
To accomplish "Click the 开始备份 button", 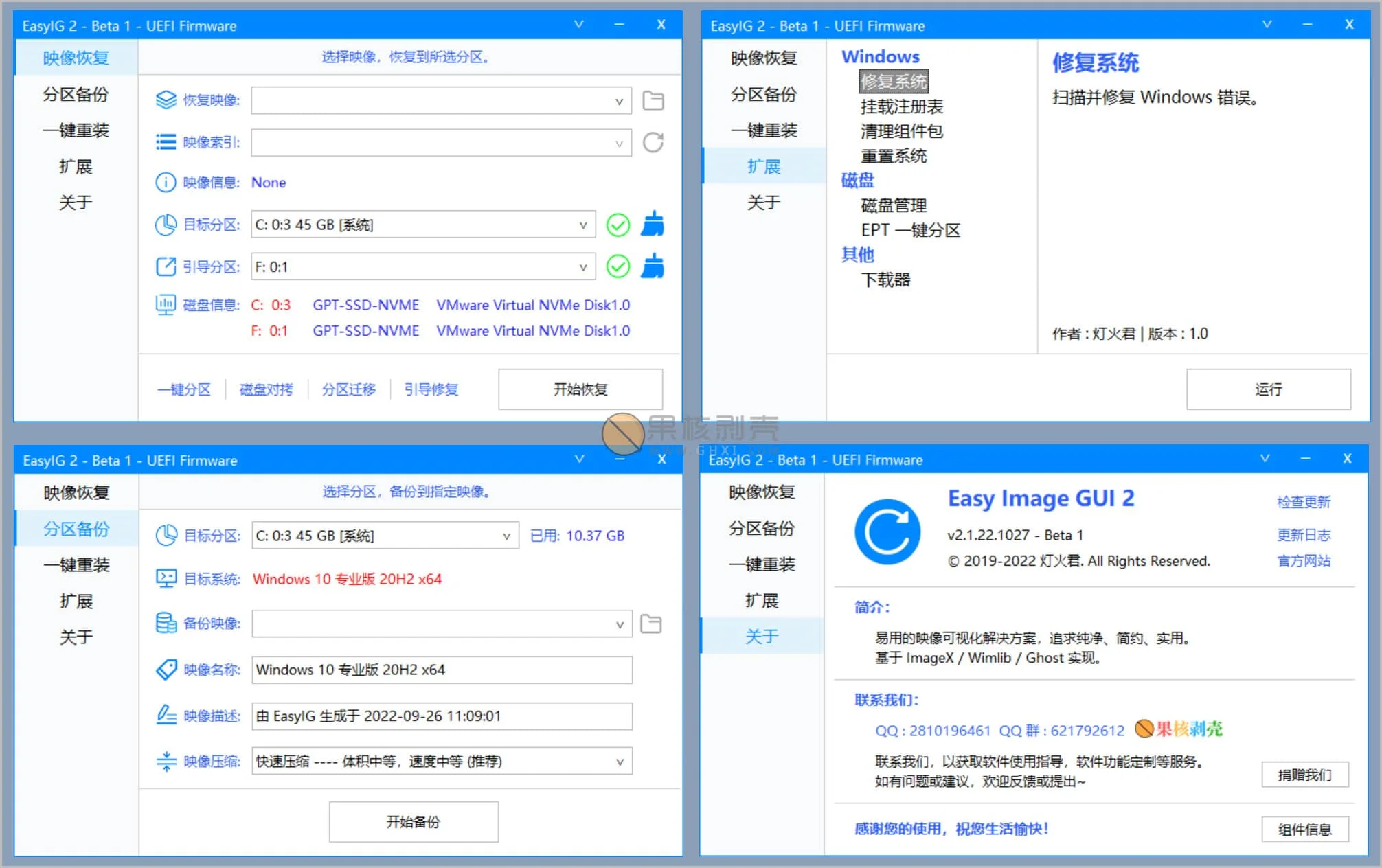I will pos(413,821).
